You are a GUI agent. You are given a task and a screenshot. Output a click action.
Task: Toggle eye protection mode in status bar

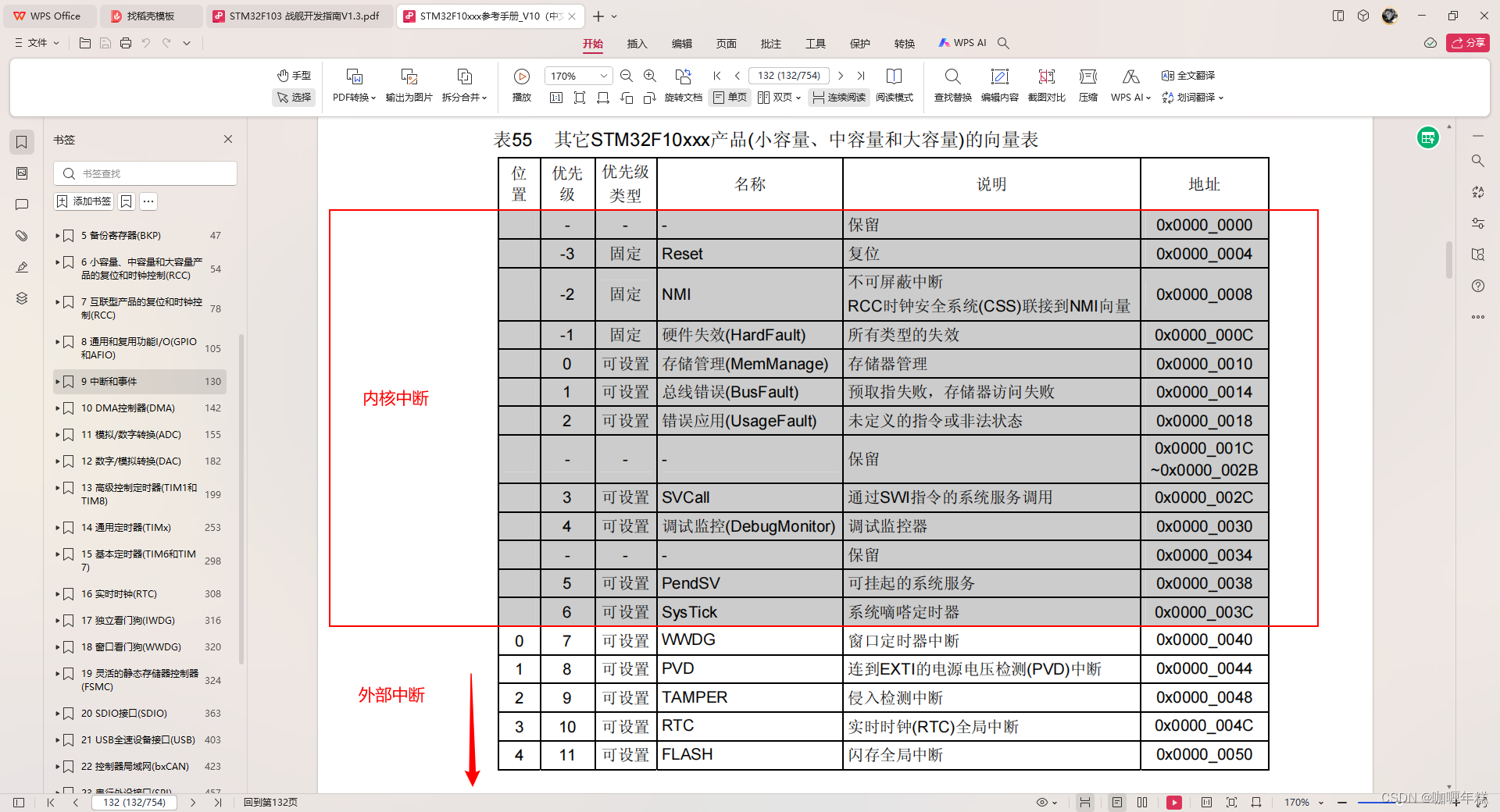click(x=1046, y=803)
